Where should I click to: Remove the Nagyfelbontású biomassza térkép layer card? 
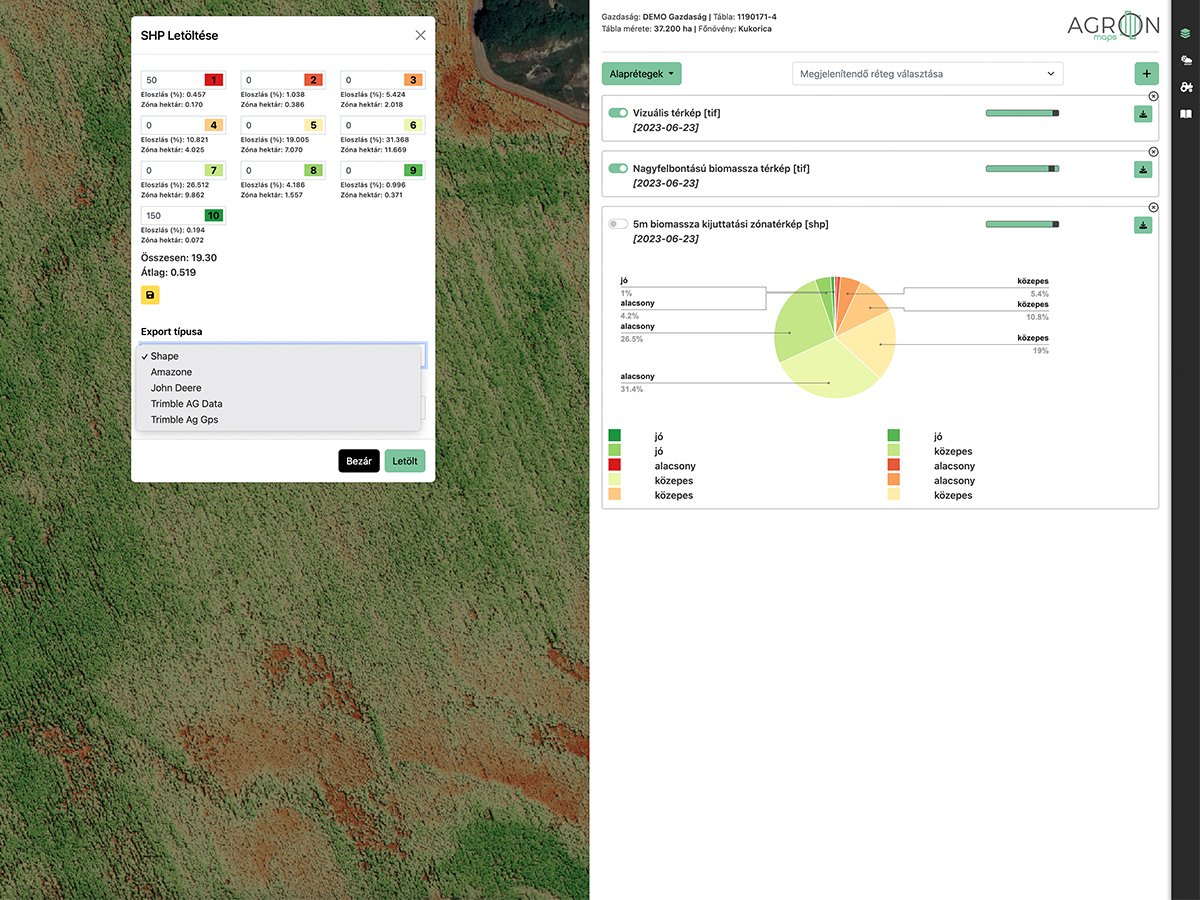pyautogui.click(x=1153, y=152)
